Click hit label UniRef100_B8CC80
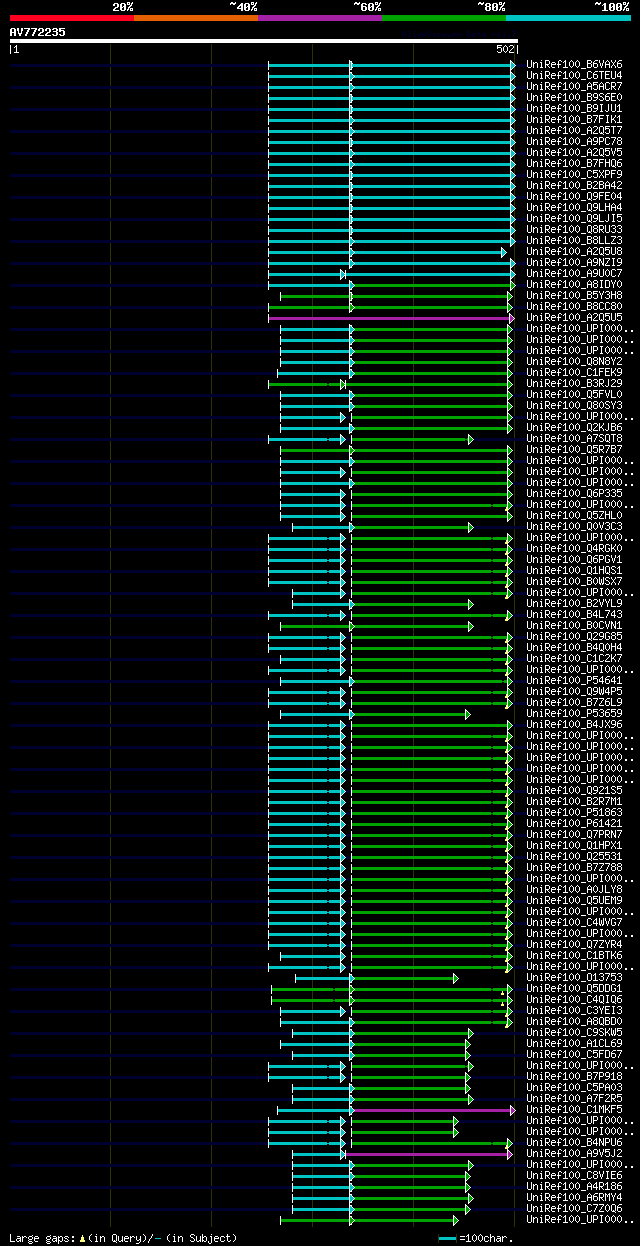Viewport: 640px width, 1246px height. pos(574,306)
